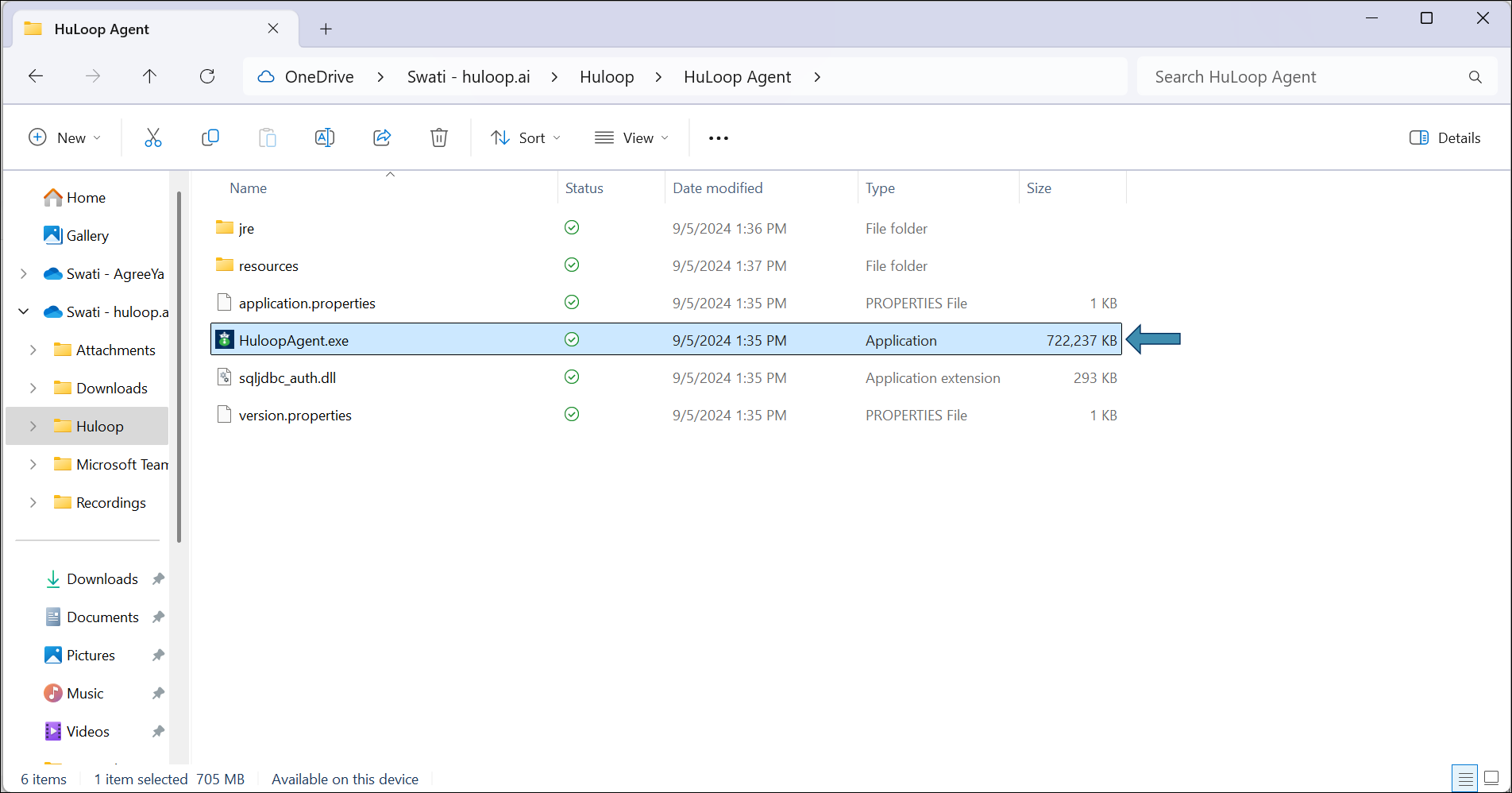This screenshot has height=793, width=1512.
Task: Click chevron after HuLoop Agent in breadcrumb
Action: click(817, 77)
